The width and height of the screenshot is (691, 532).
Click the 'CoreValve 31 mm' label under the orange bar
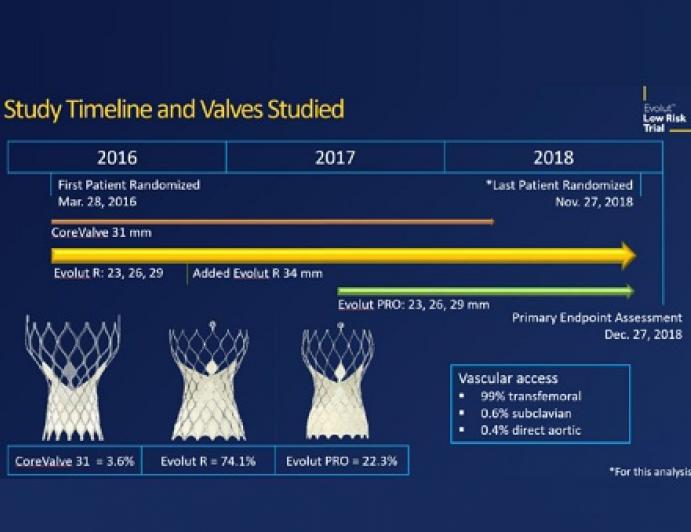point(101,233)
